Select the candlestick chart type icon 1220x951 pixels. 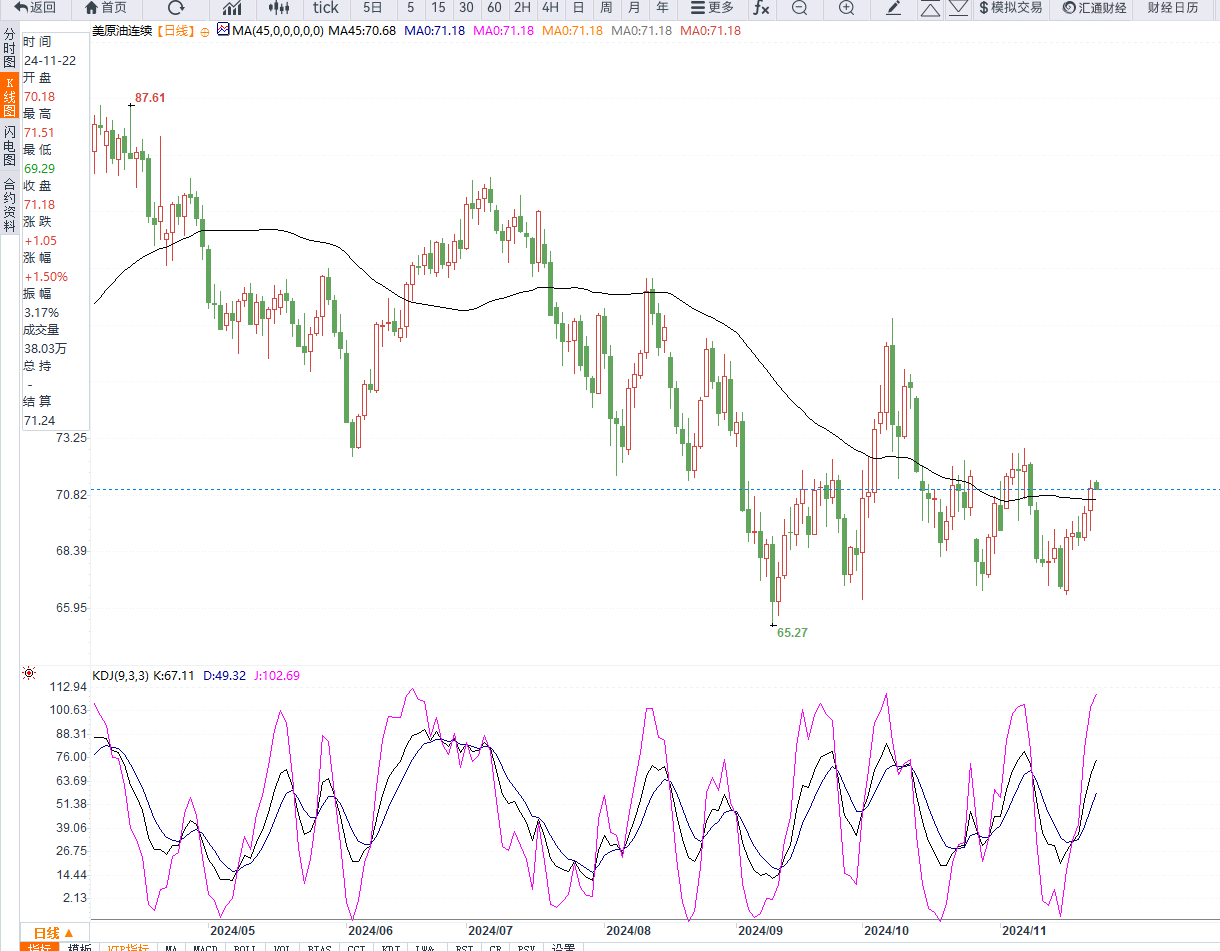click(x=279, y=8)
